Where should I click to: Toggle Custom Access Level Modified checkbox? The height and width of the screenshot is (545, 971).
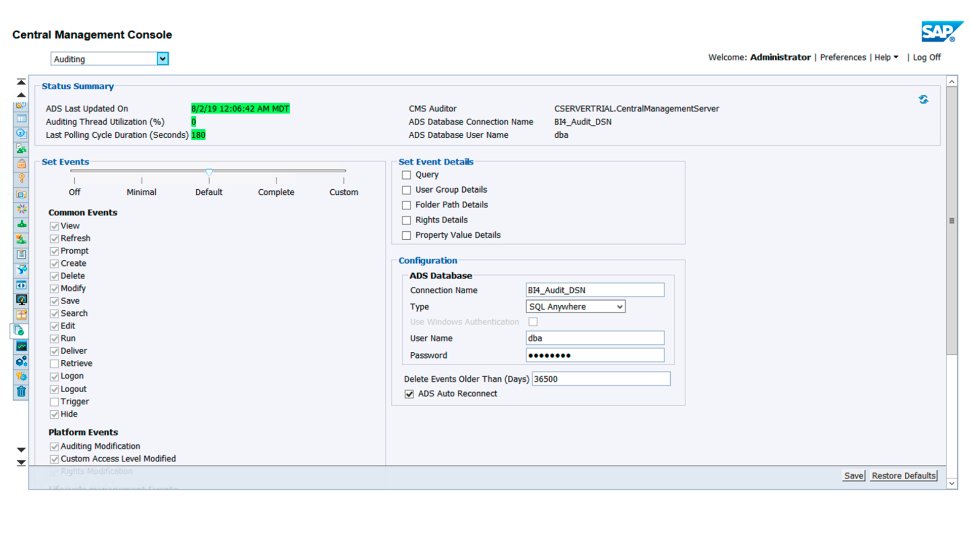tap(54, 459)
